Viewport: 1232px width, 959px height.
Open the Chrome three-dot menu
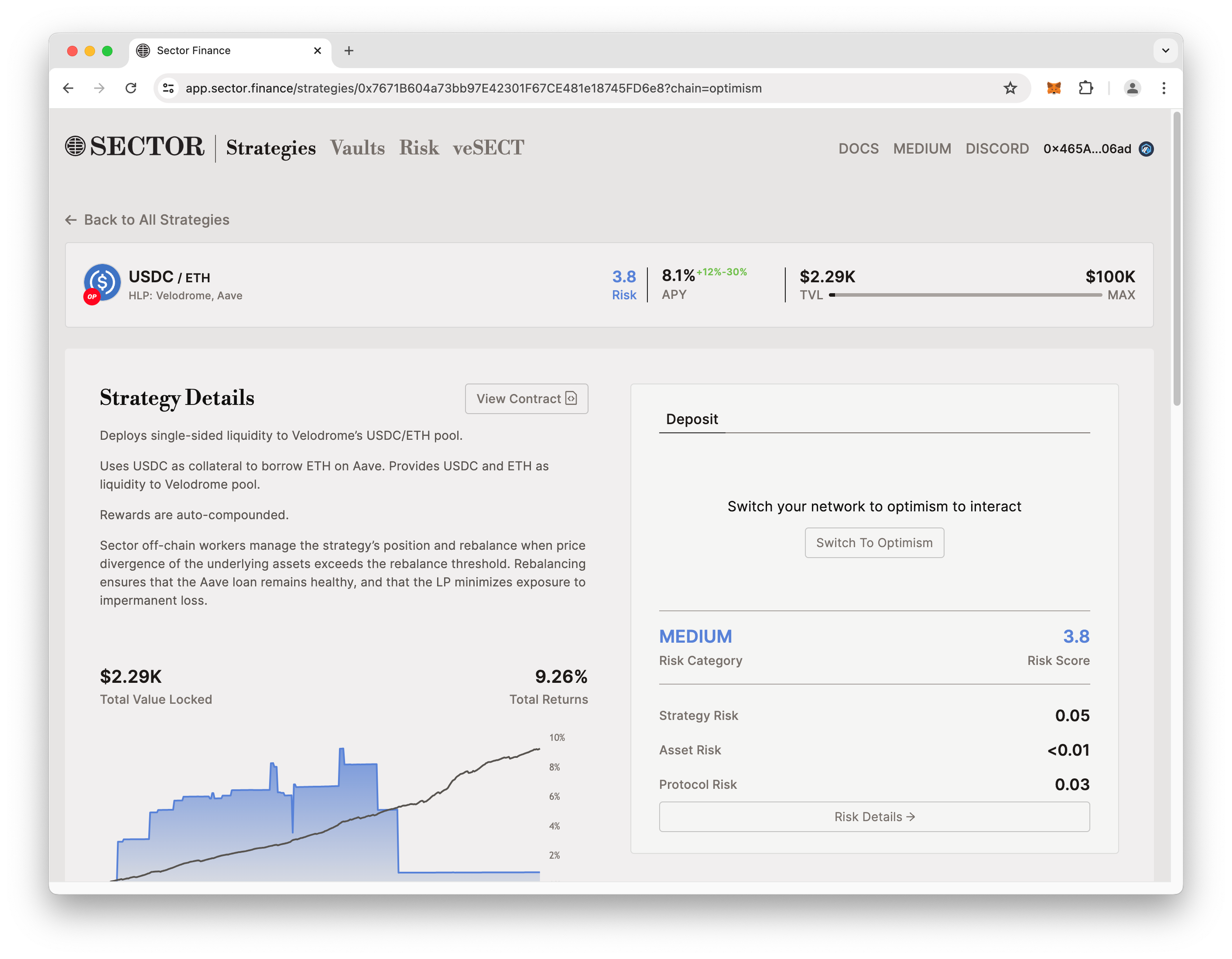click(x=1164, y=88)
